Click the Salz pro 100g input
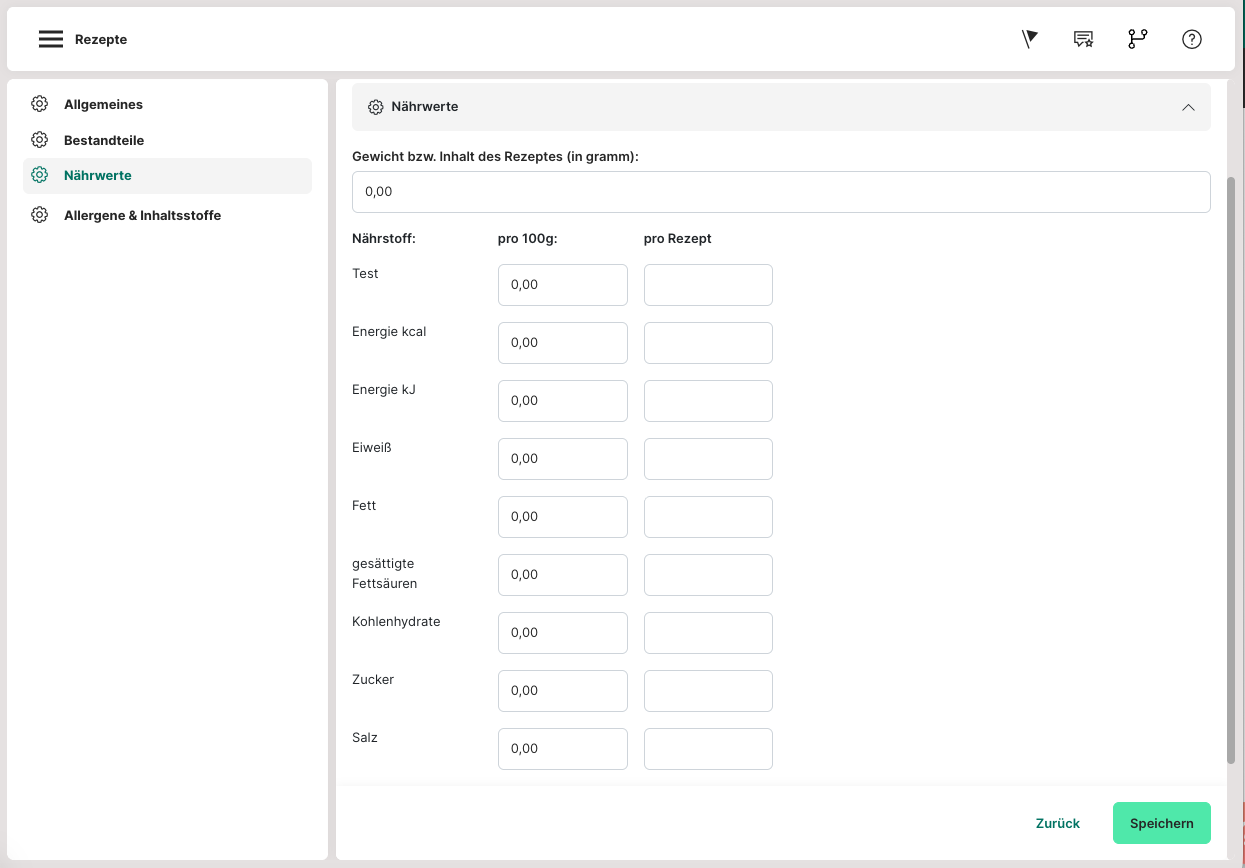The width and height of the screenshot is (1245, 868). 562,749
